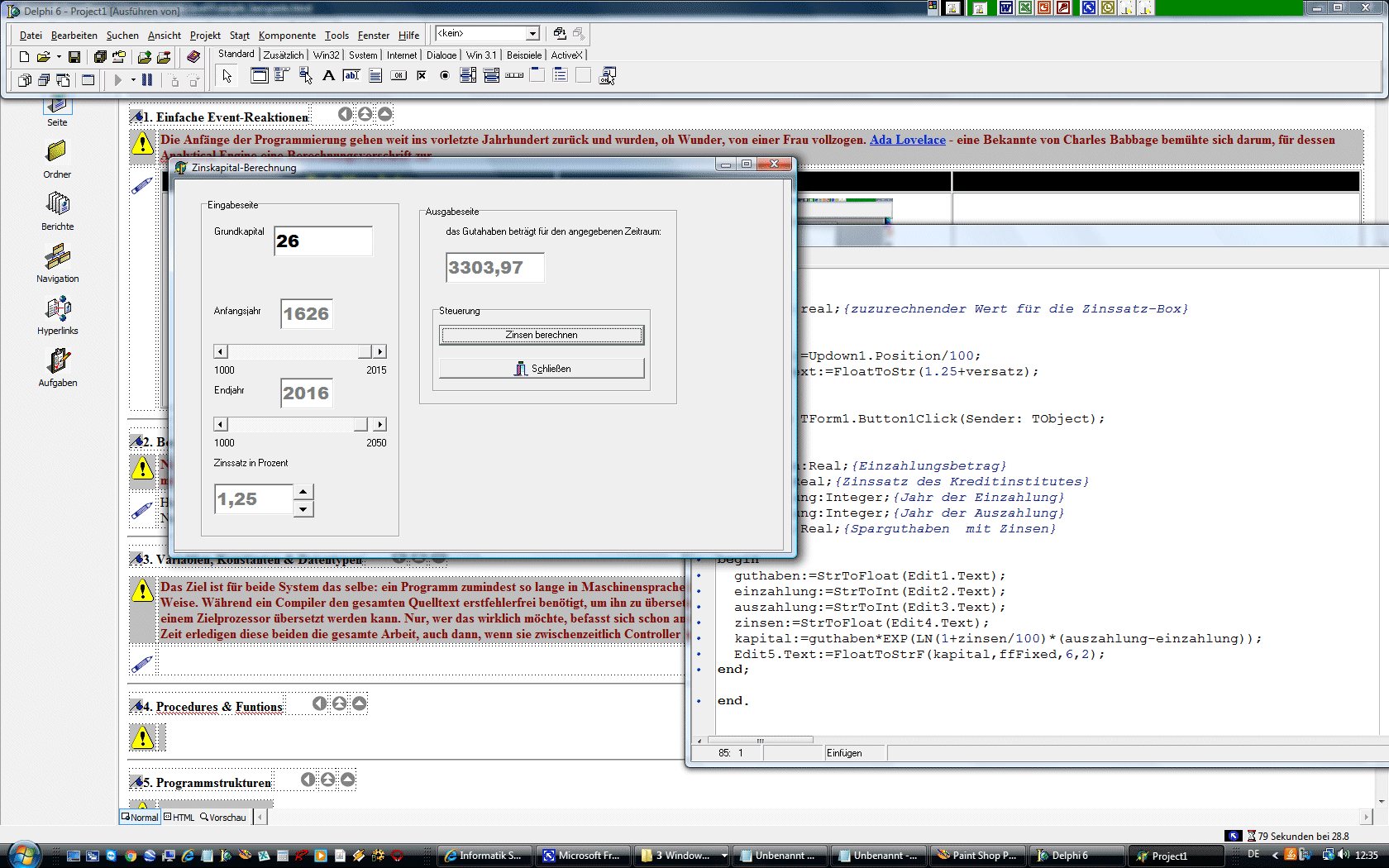
Task: Open the <kein> desktop combo box
Action: click(x=487, y=33)
